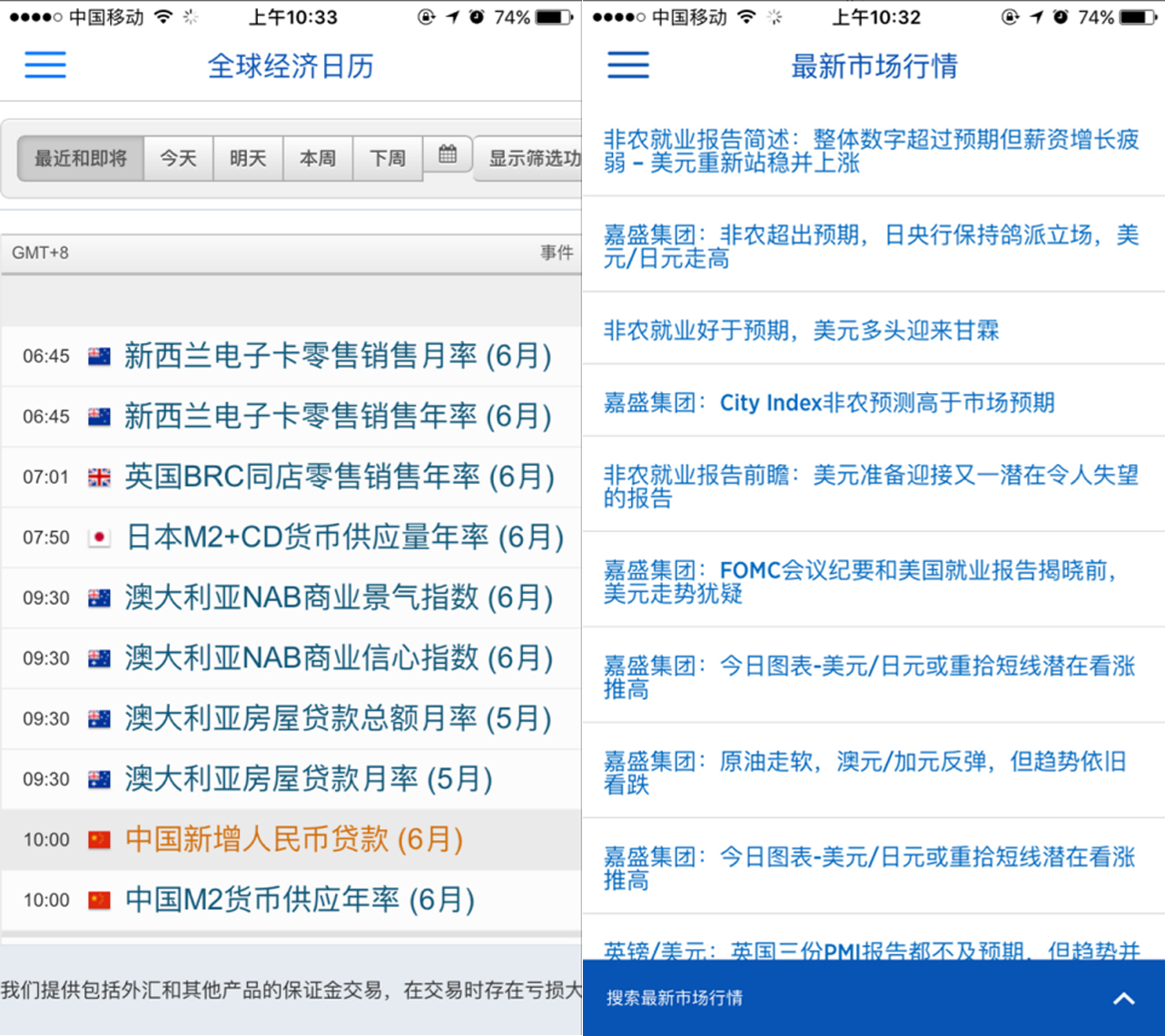
Task: Click the 事件 column header
Action: (x=557, y=252)
